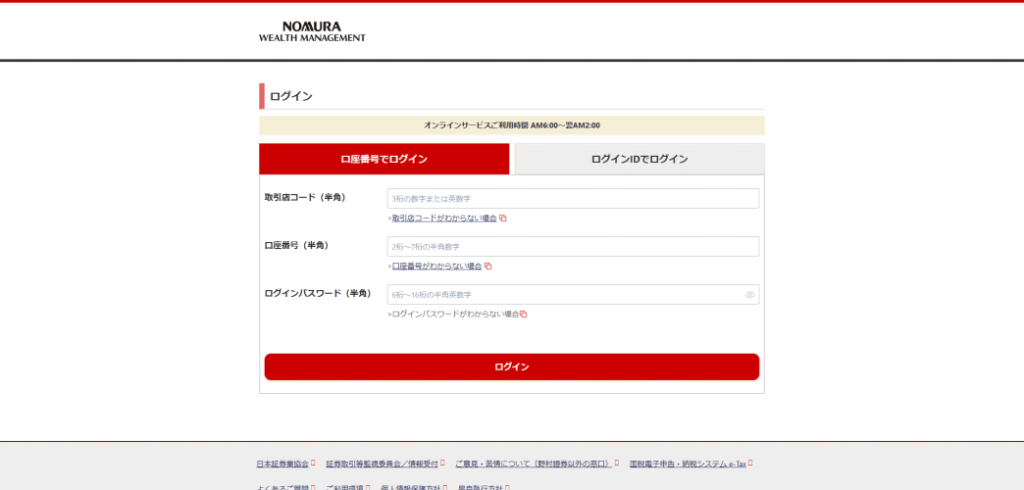Focus the 取引店コード input field
Screen dimensions: 1024x490
click(x=572, y=199)
